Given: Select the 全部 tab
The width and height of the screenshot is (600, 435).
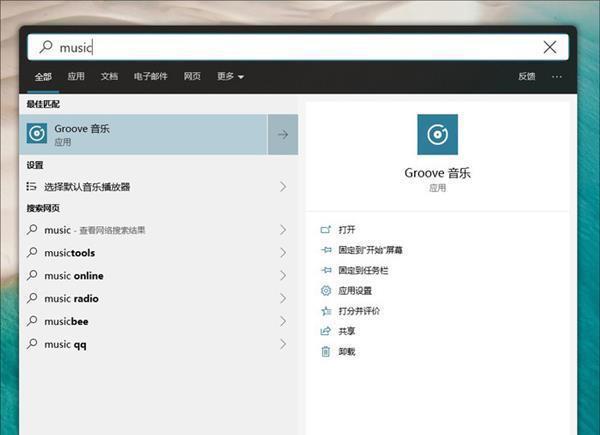Looking at the screenshot, I should 43,76.
